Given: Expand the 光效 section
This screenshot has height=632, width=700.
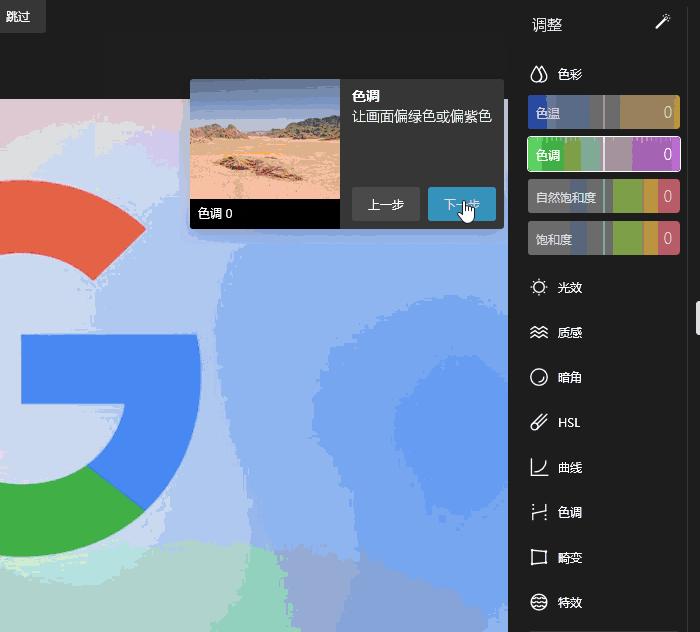Looking at the screenshot, I should click(570, 287).
